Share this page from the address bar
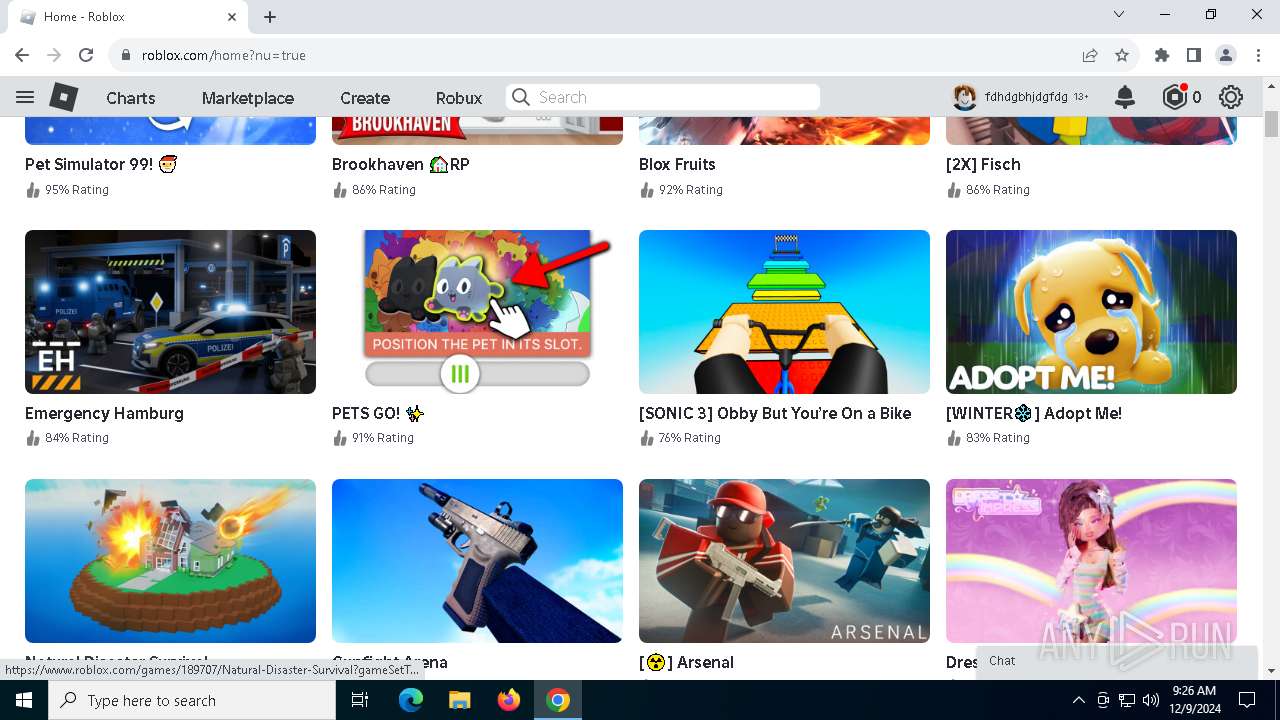Screen dimensions: 1280x720 pos(1090,55)
